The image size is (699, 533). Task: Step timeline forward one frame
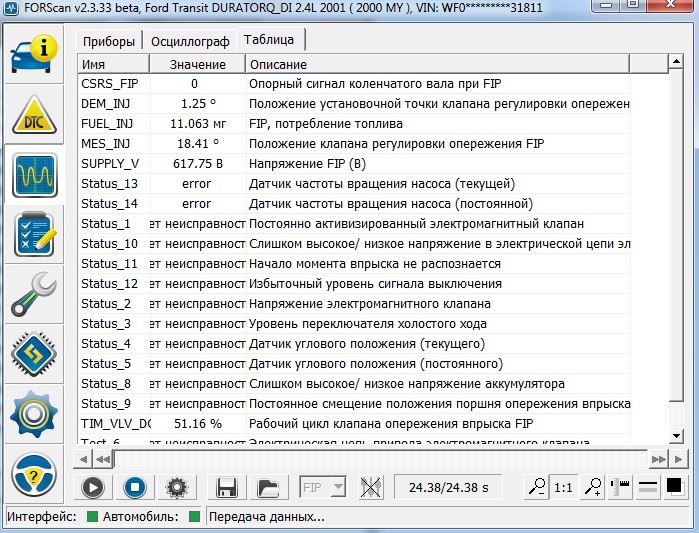click(x=678, y=459)
